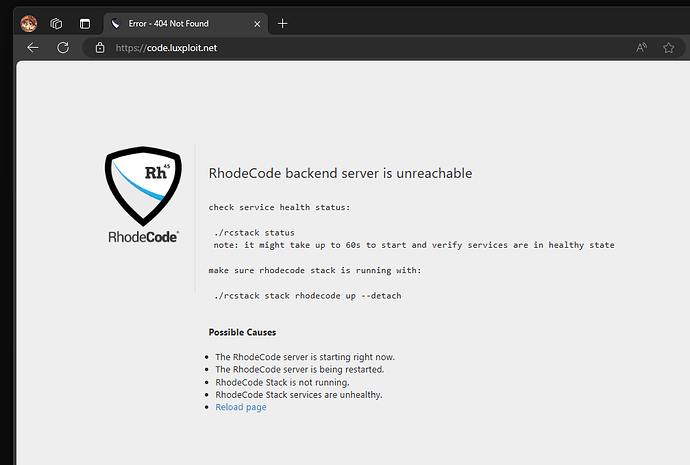Open the Workspaces icon in the title bar

tap(57, 23)
